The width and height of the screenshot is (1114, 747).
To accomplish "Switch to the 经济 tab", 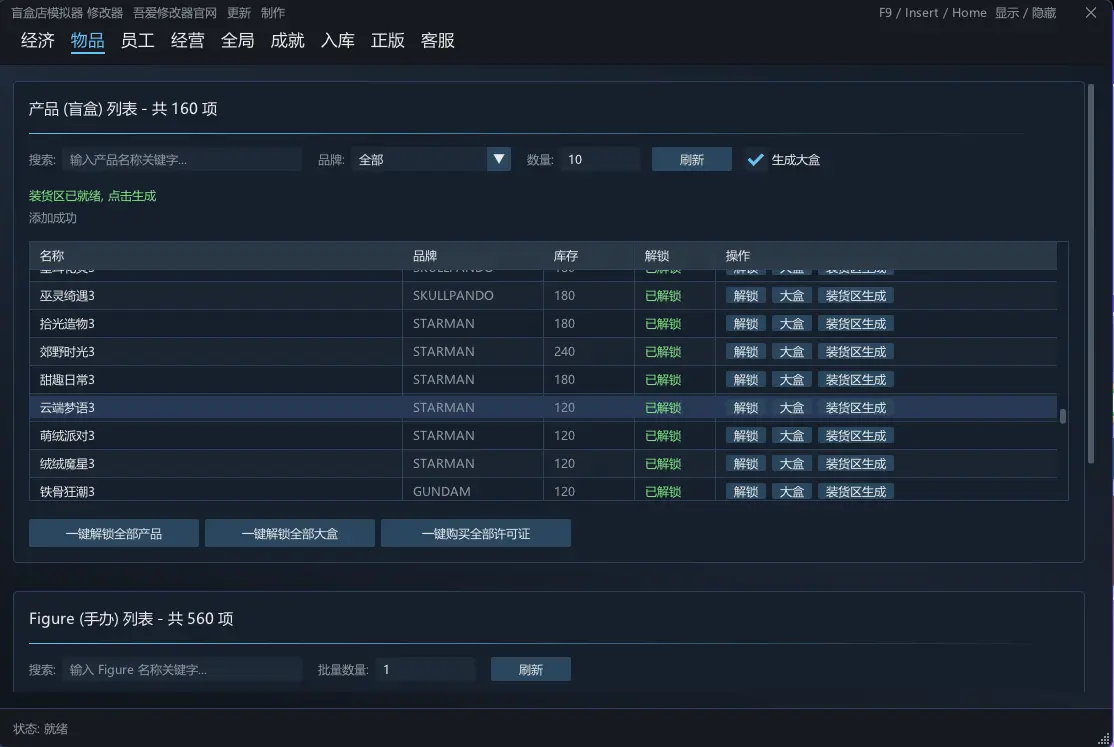I will coord(38,41).
